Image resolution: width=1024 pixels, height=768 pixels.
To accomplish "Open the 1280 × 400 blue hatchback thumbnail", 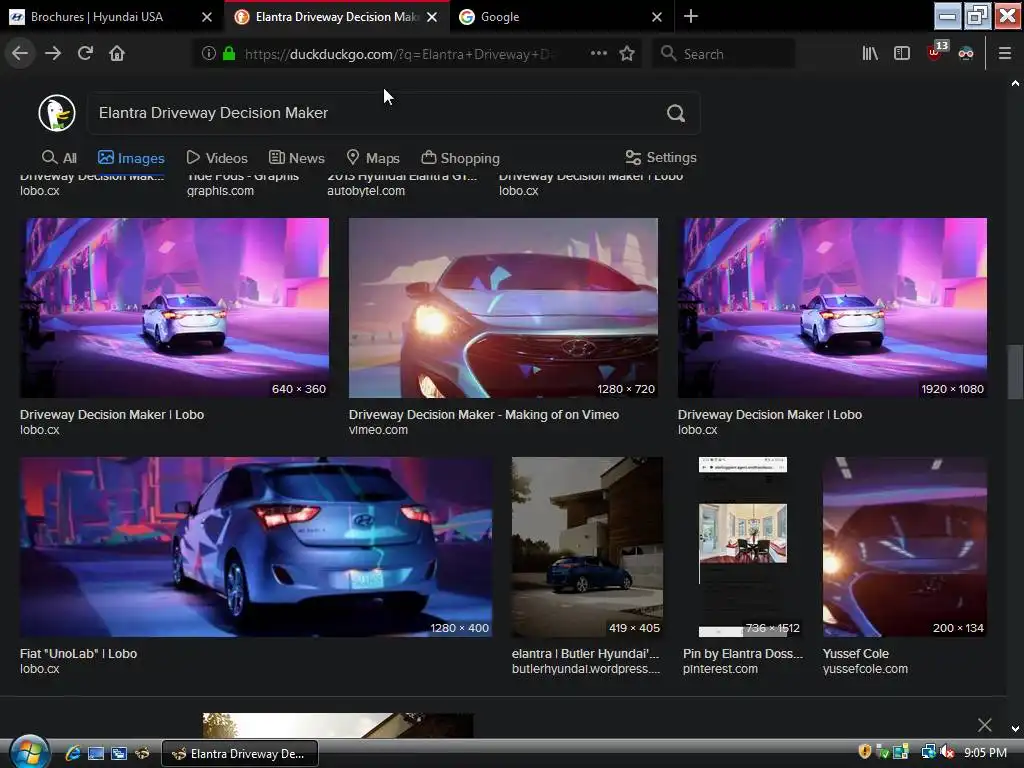I will pyautogui.click(x=256, y=547).
